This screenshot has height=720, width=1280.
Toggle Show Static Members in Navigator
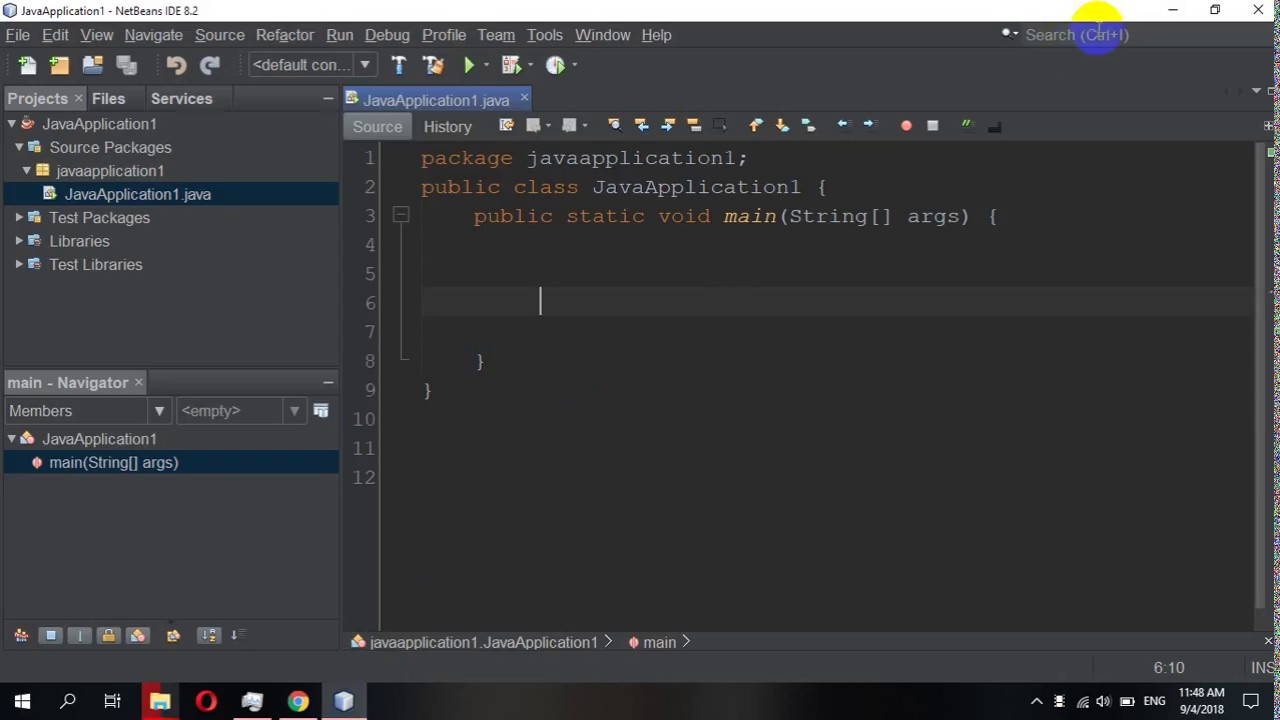[x=80, y=635]
